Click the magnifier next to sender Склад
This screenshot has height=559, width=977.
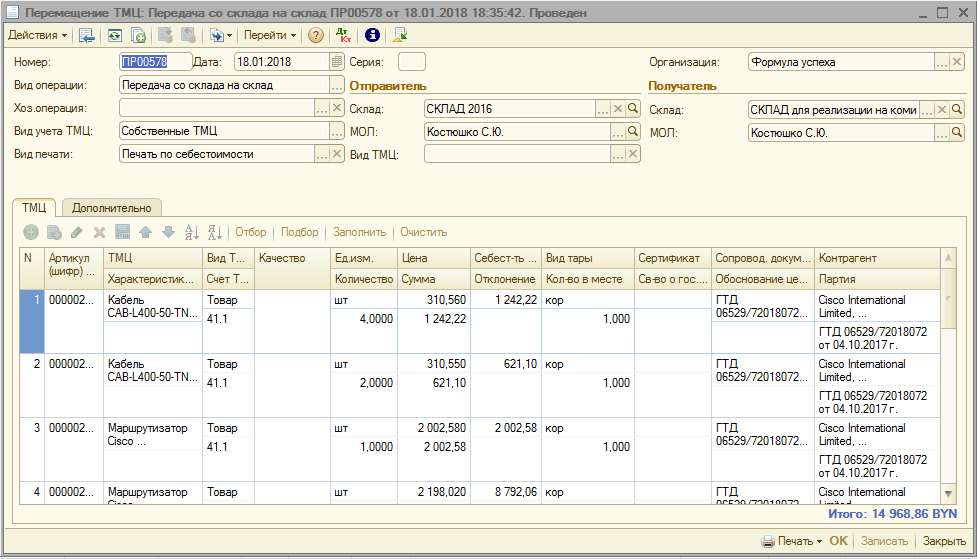633,109
